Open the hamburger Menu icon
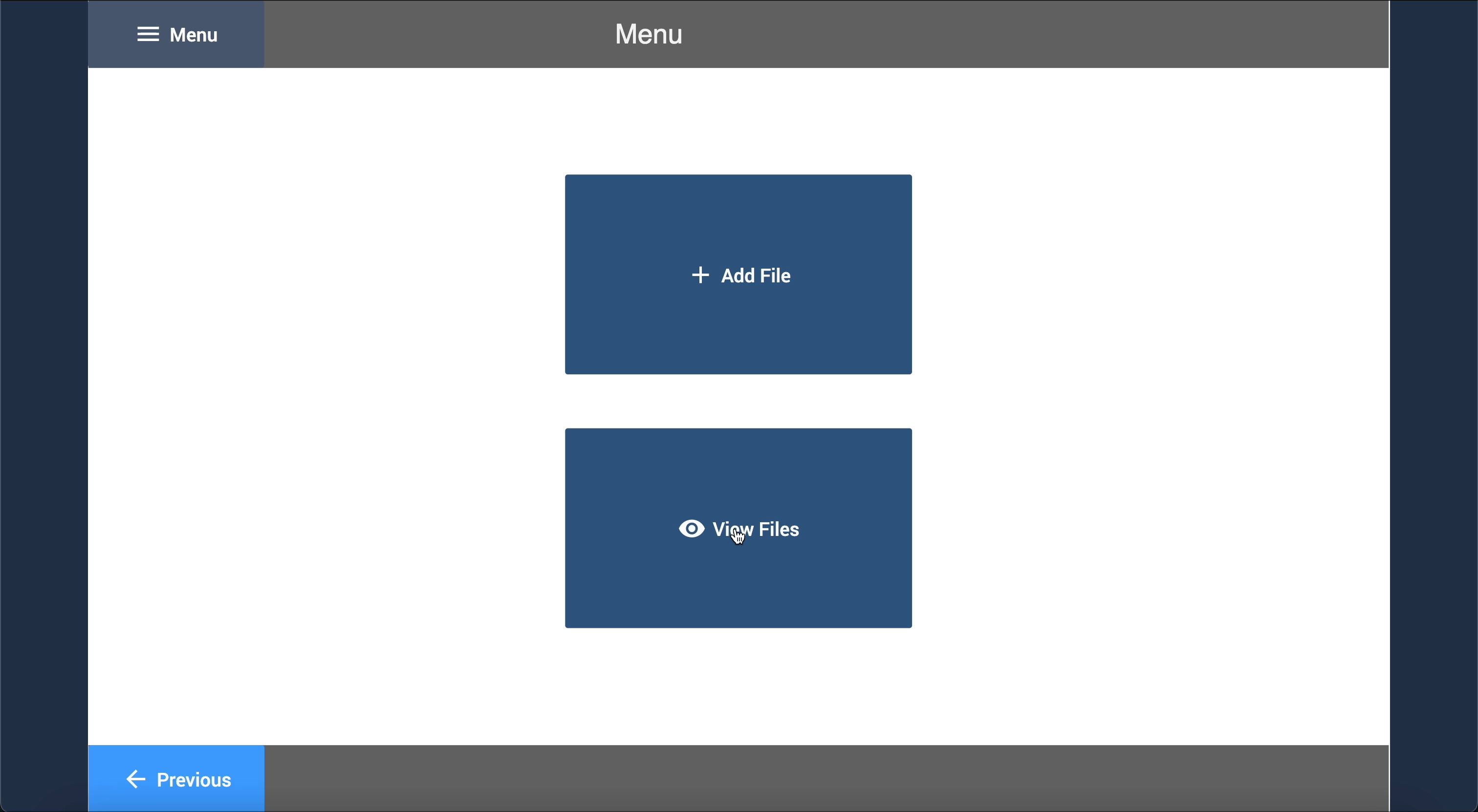 [149, 34]
